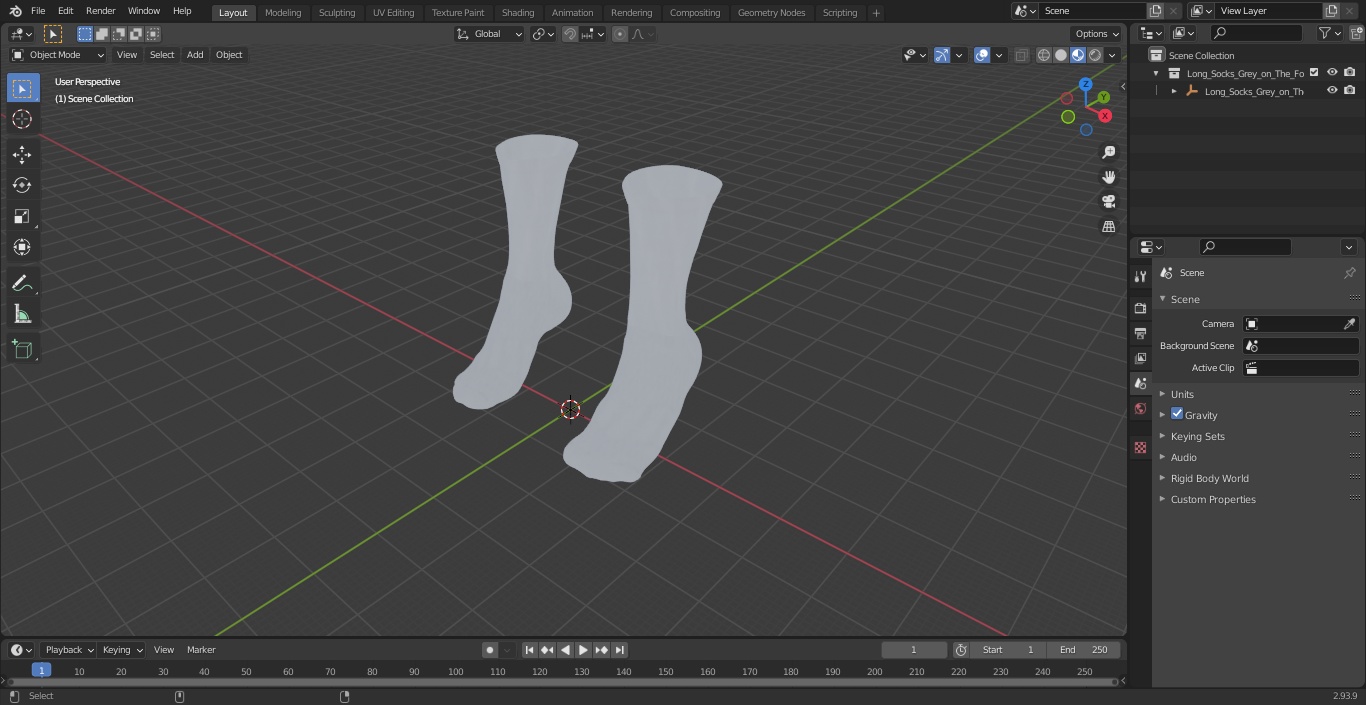Open the Options dropdown in viewport header
This screenshot has height=705, width=1366.
1097,34
